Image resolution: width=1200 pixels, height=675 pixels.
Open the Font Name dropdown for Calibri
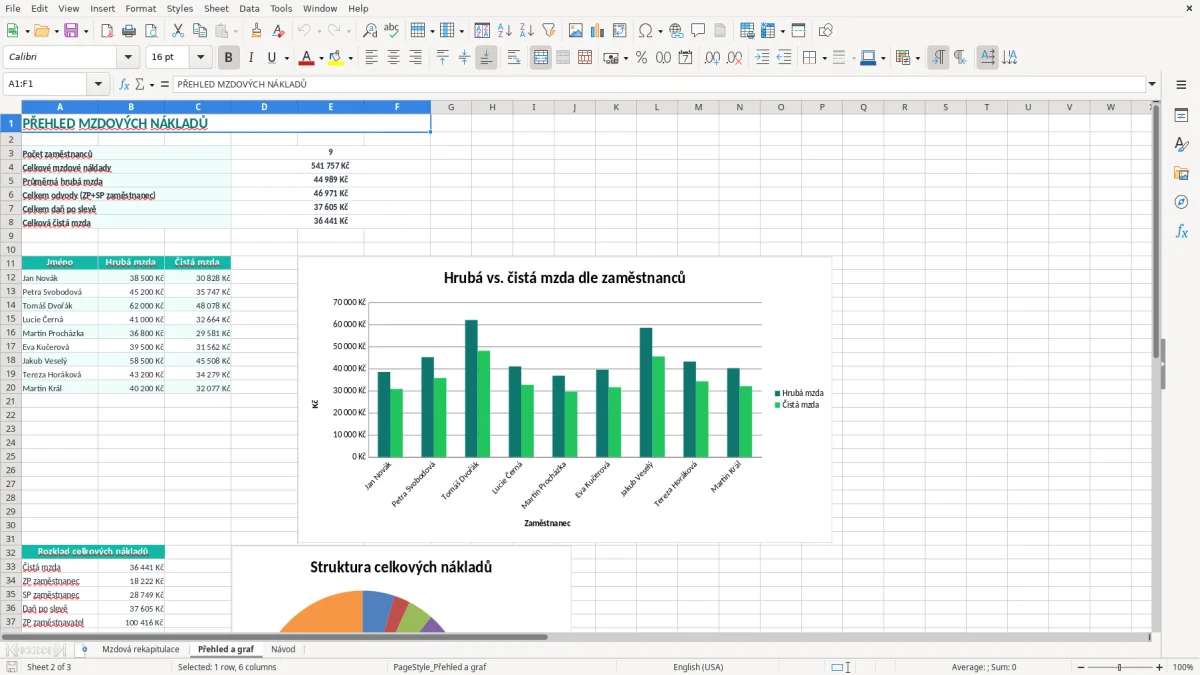pos(127,58)
